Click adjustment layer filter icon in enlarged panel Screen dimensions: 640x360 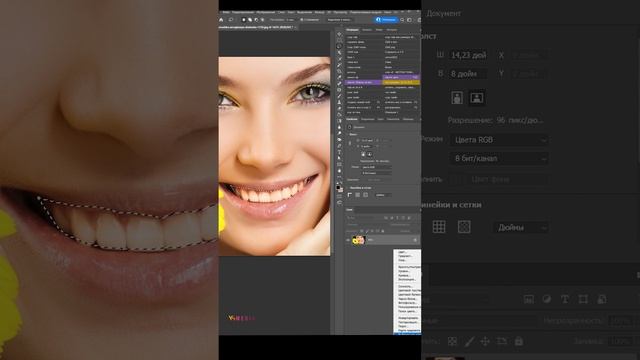tap(547, 299)
